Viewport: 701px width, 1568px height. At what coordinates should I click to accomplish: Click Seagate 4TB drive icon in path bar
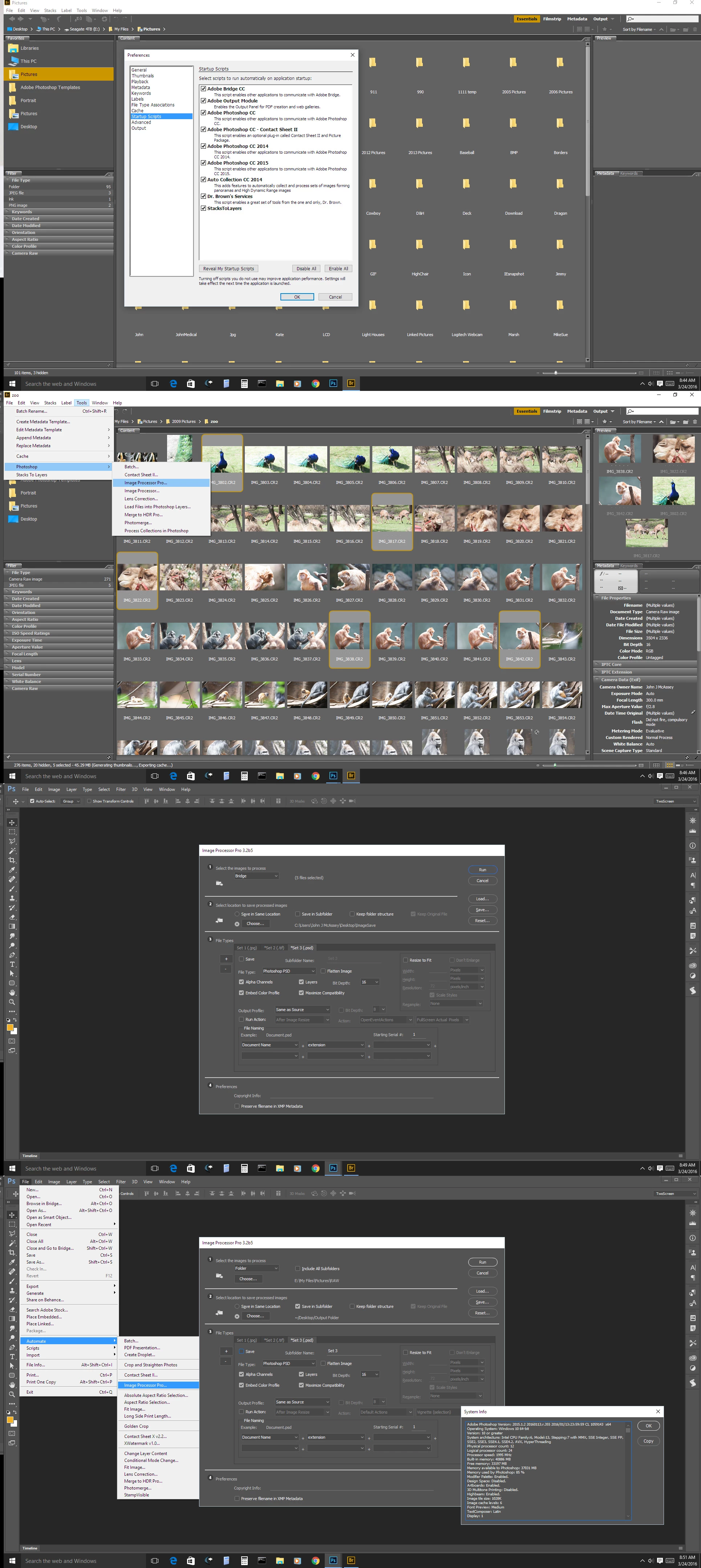(66, 29)
